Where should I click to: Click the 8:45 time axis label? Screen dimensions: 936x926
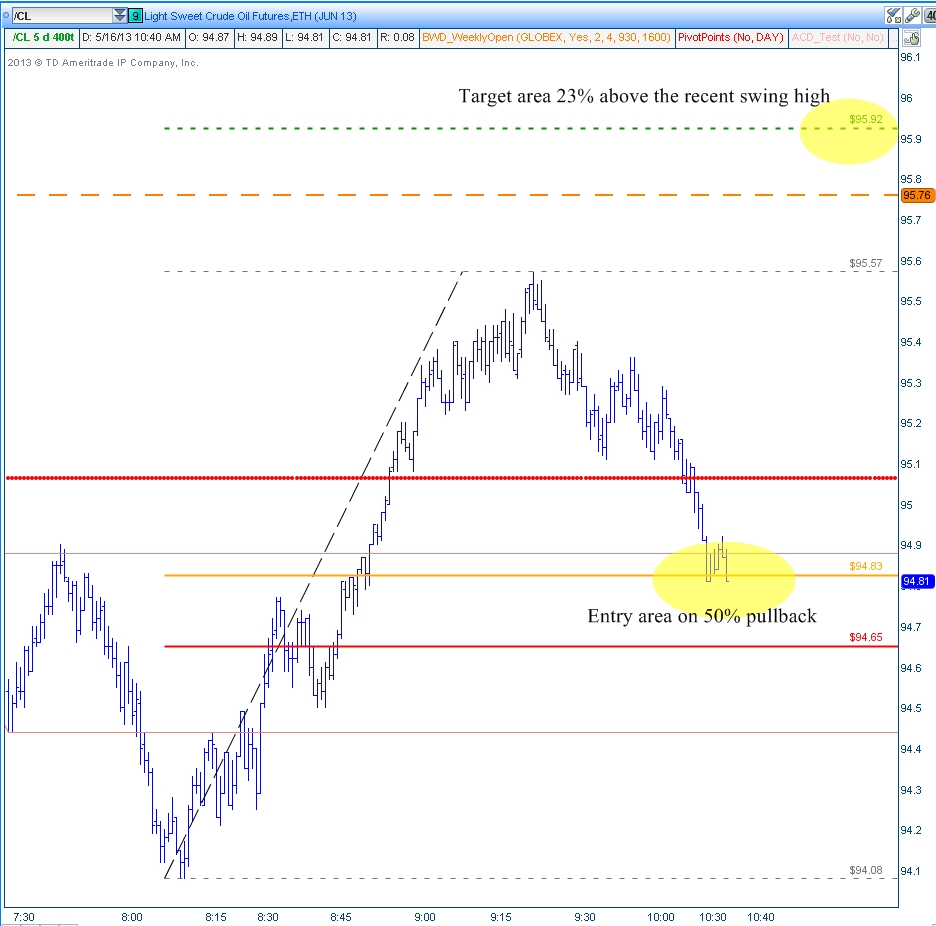(341, 917)
